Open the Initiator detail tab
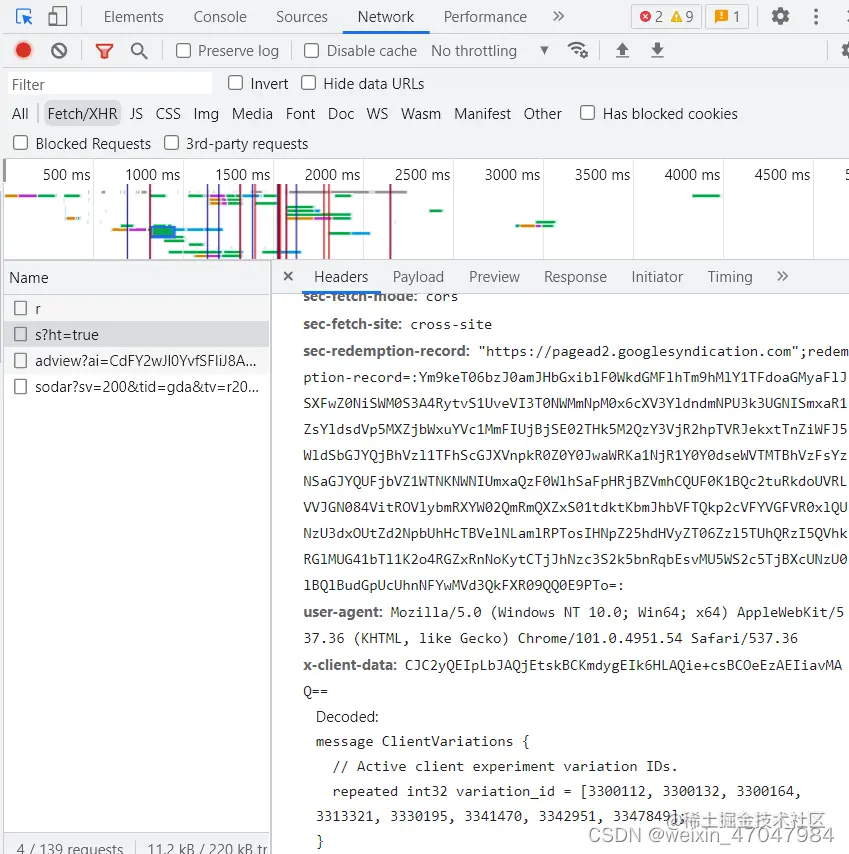This screenshot has height=854, width=849. click(657, 277)
